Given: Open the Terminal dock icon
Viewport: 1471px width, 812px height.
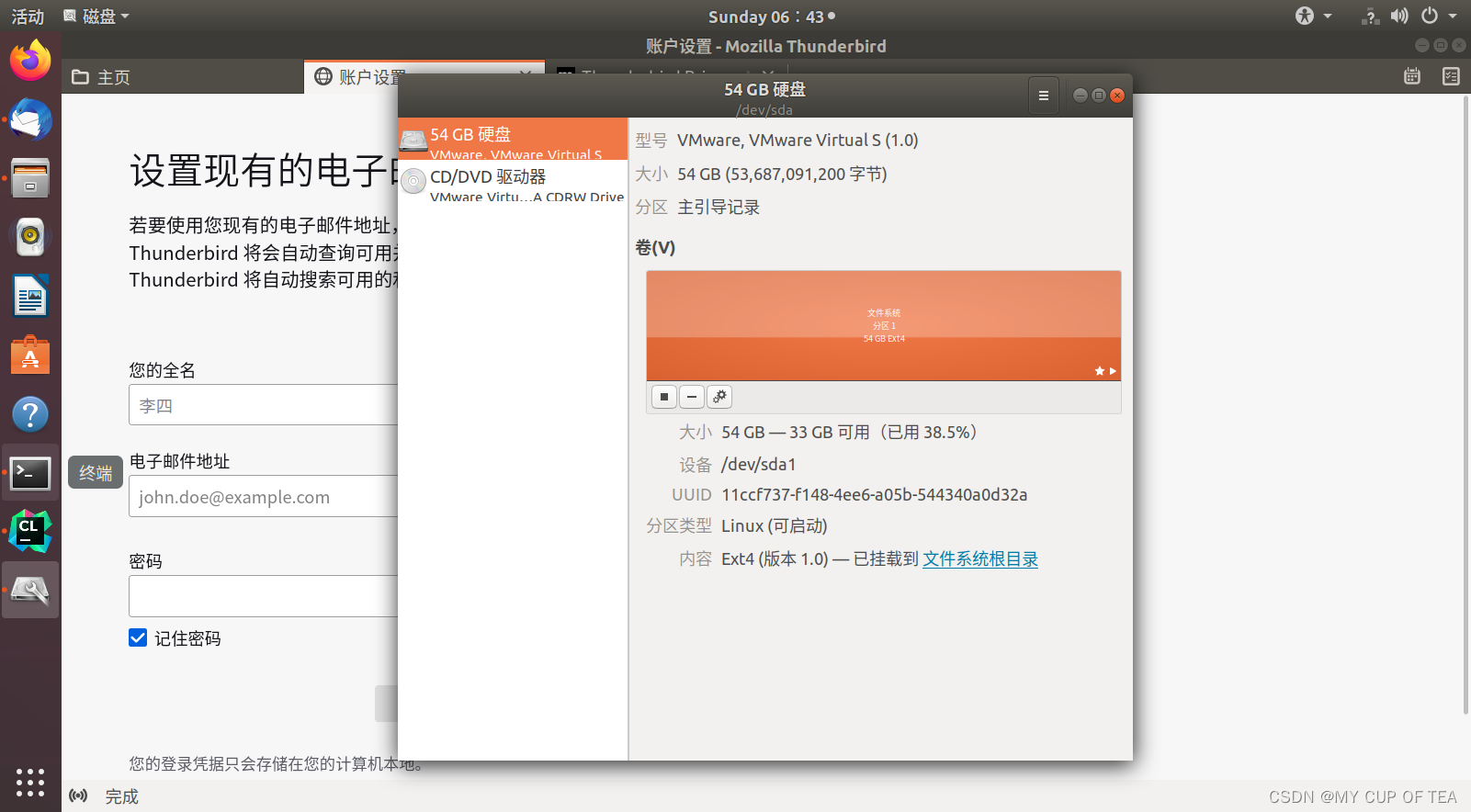Looking at the screenshot, I should (x=30, y=473).
